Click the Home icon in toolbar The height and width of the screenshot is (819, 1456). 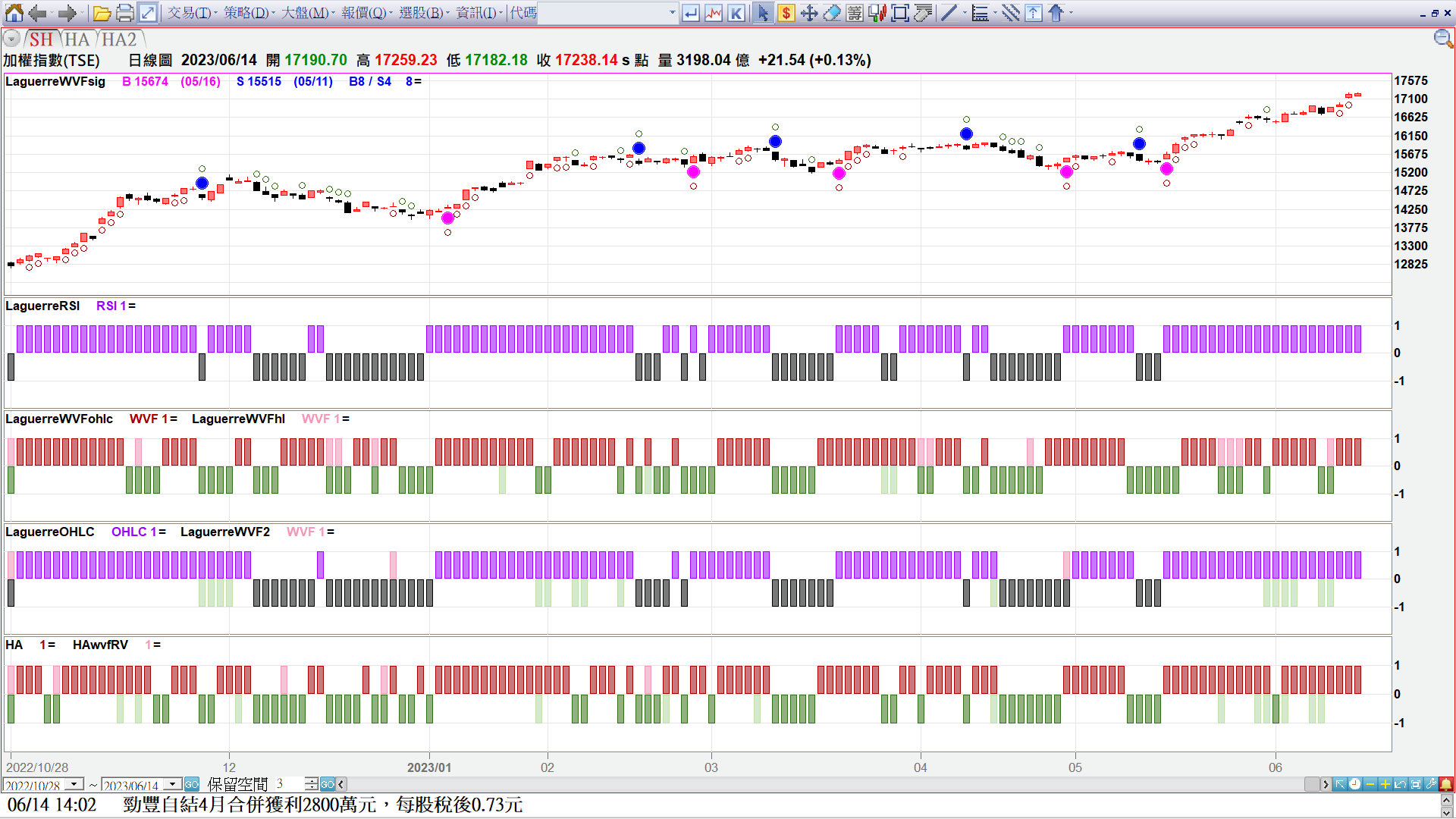14,13
